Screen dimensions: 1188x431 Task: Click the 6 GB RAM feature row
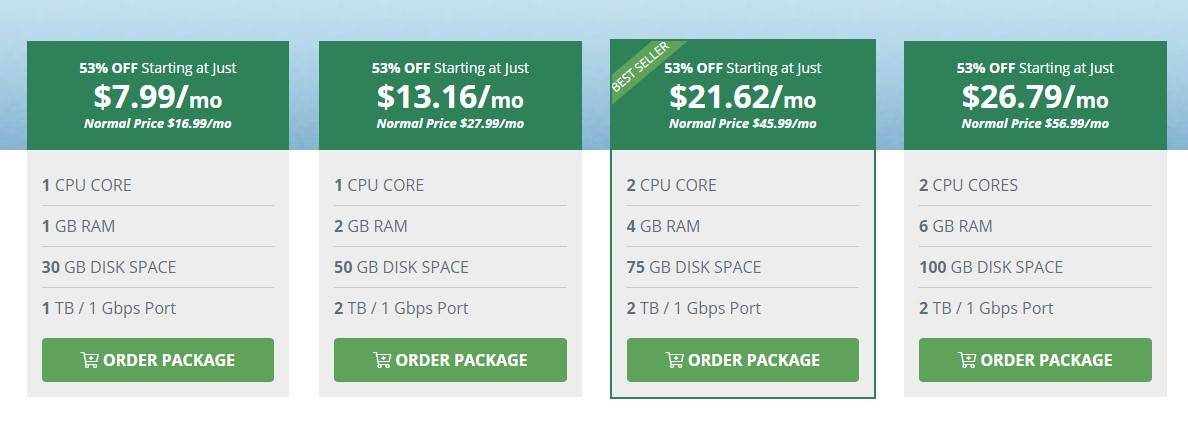coord(1035,226)
